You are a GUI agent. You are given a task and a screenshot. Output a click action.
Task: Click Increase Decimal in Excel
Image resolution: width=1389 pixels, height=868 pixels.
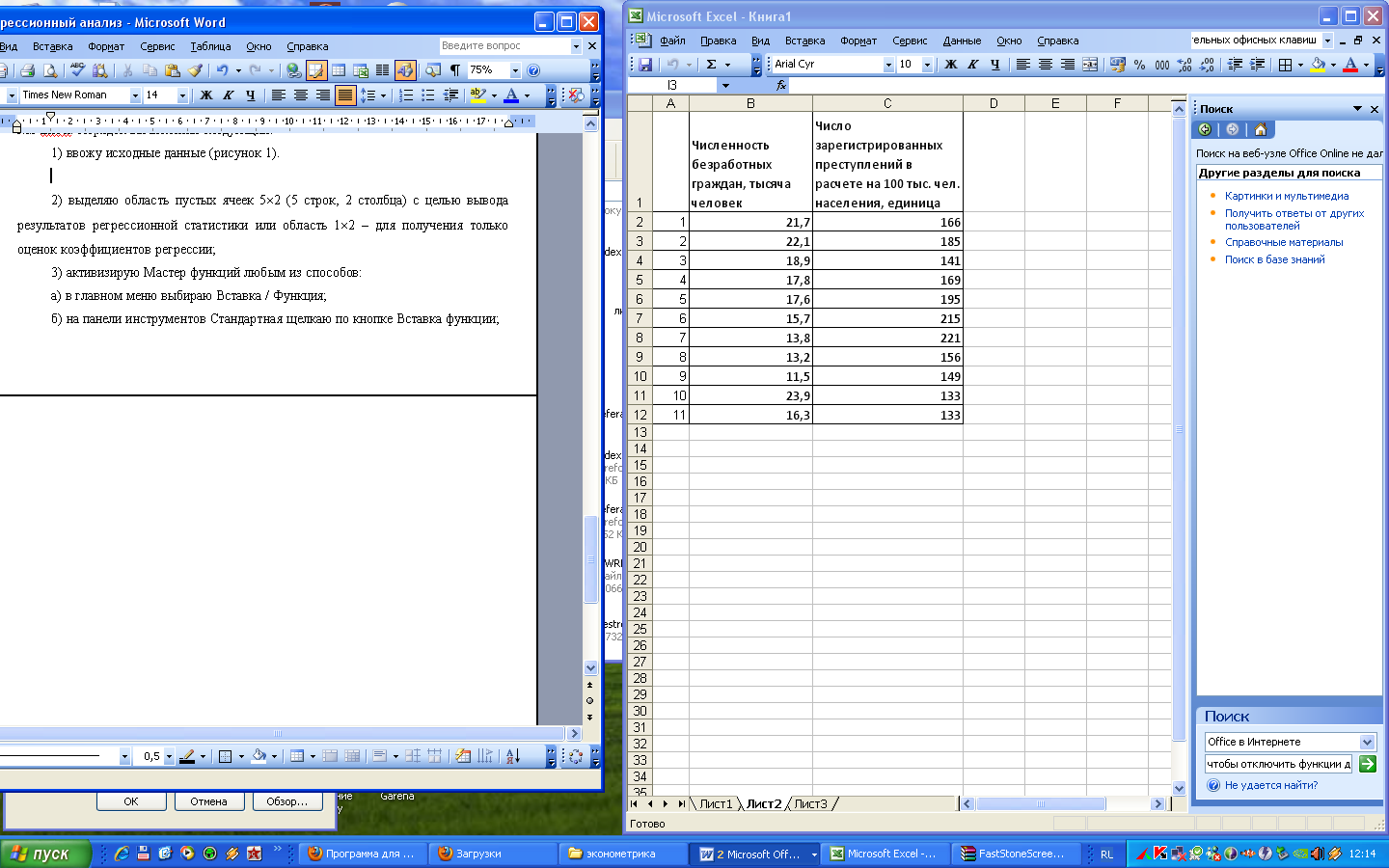pyautogui.click(x=1185, y=65)
